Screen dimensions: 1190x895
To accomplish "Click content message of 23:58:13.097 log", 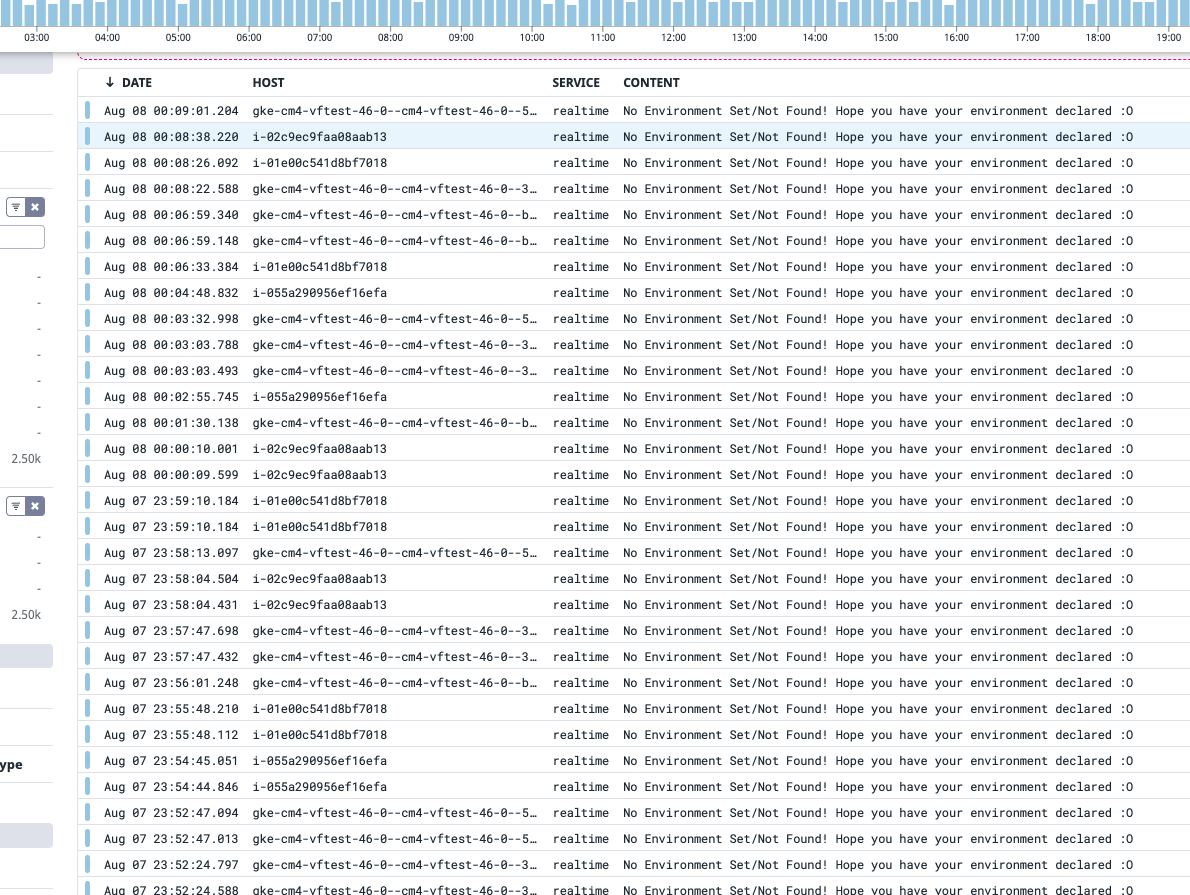I will click(878, 553).
